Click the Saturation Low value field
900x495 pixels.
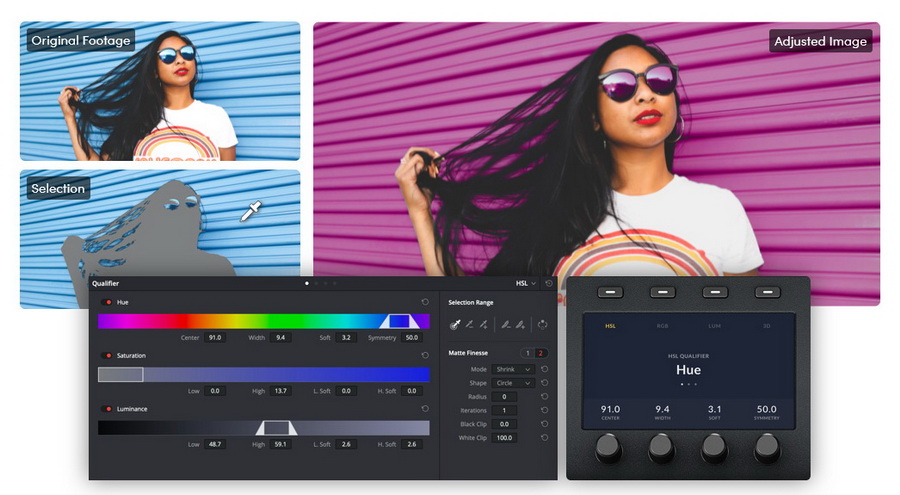215,391
